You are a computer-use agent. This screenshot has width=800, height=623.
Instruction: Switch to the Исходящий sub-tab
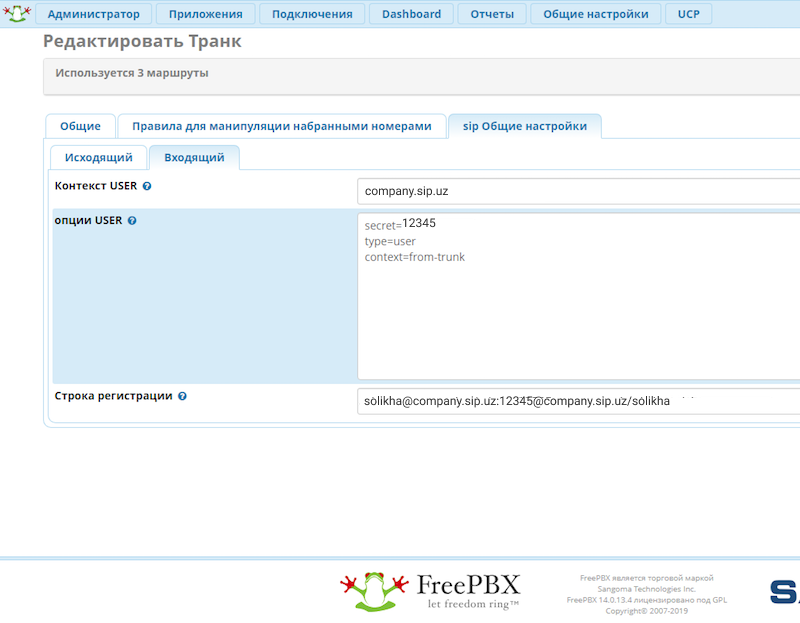coord(99,157)
